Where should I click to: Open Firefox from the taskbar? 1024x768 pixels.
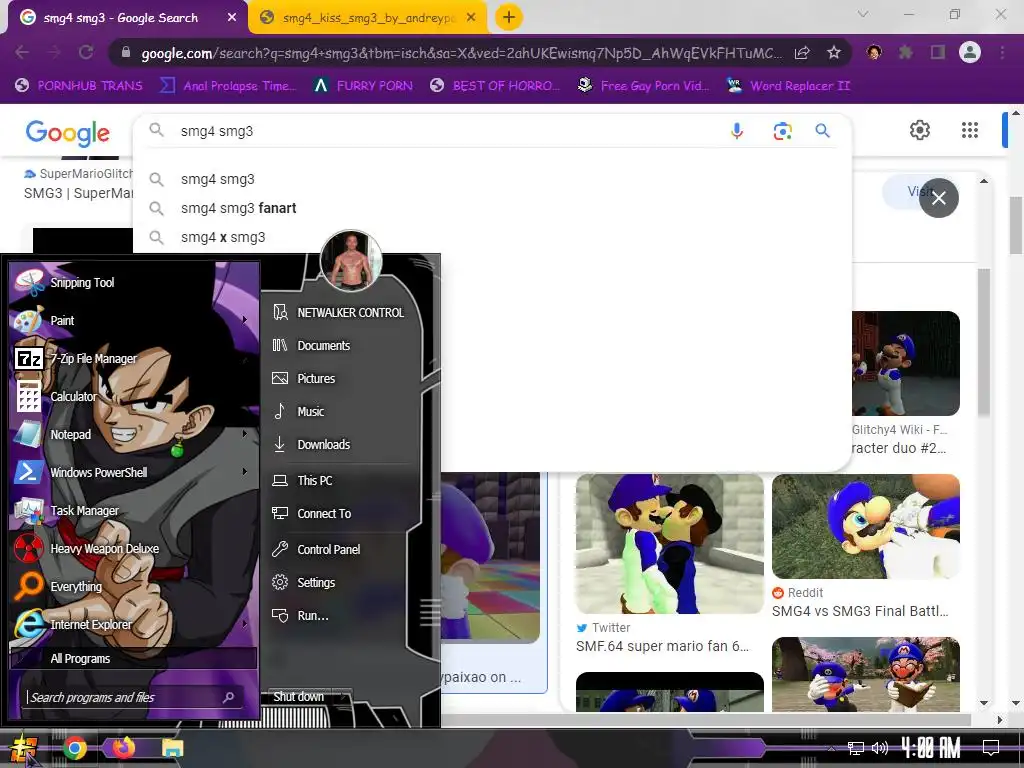123,747
